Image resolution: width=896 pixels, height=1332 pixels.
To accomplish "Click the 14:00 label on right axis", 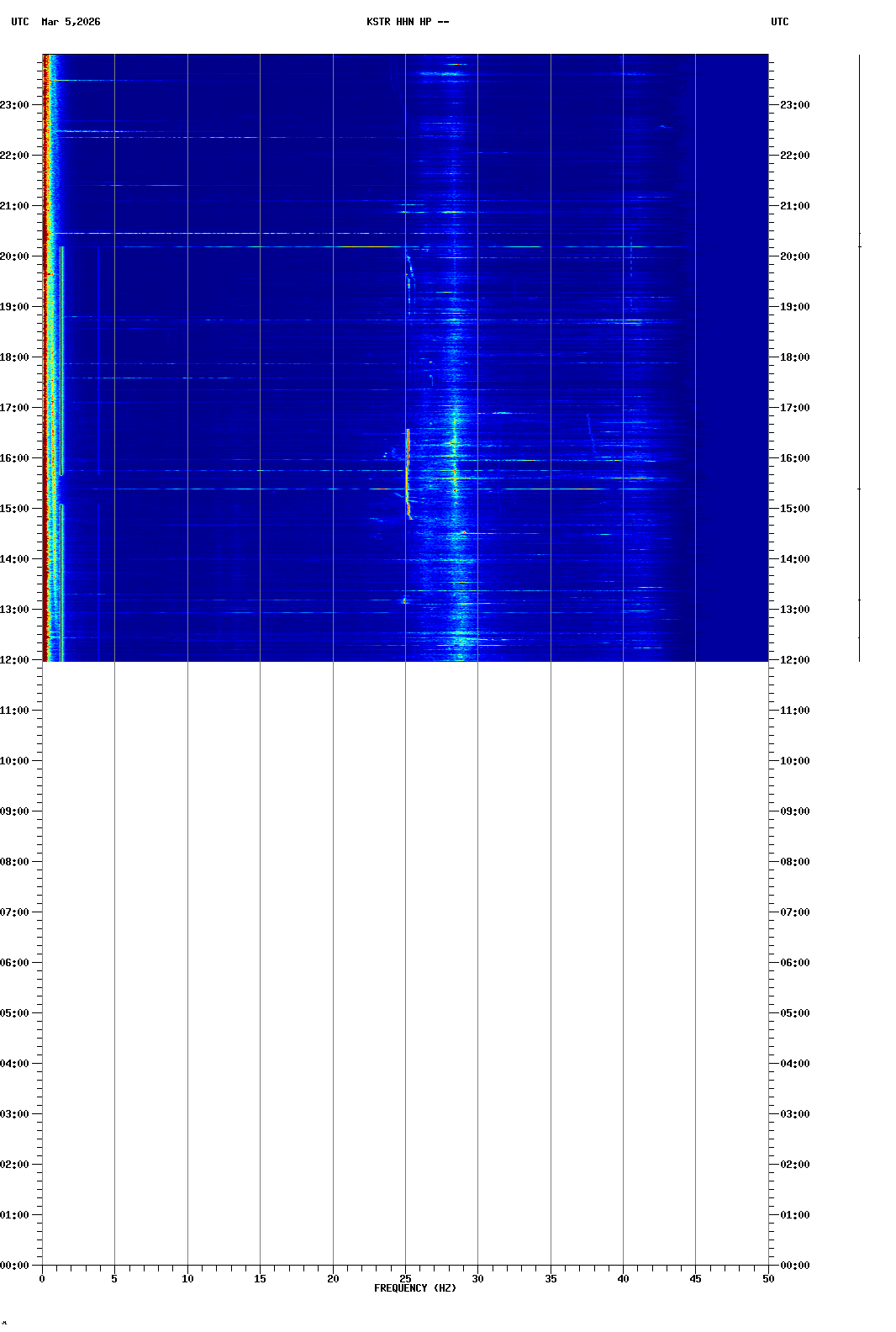I will coord(794,559).
